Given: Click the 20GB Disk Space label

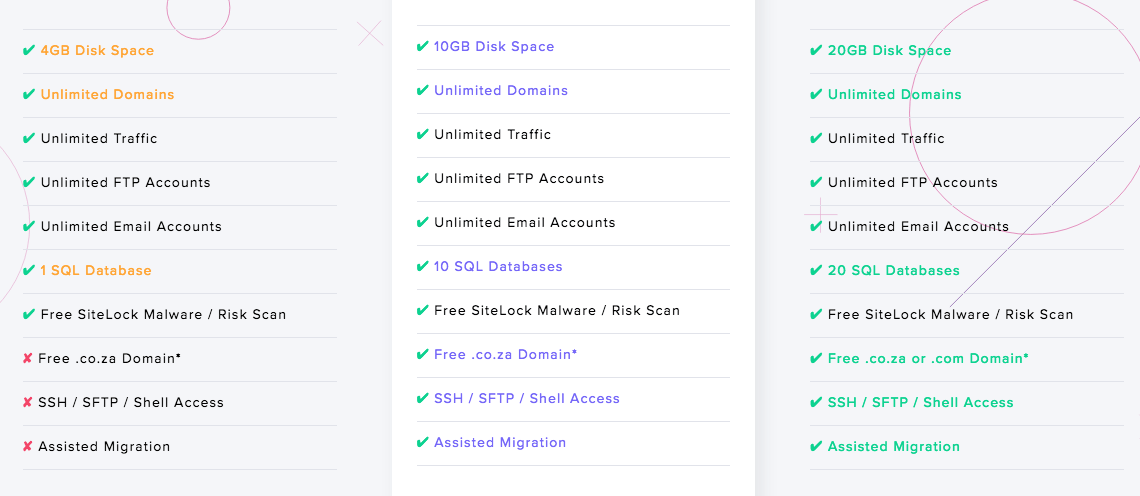Looking at the screenshot, I should pos(889,51).
